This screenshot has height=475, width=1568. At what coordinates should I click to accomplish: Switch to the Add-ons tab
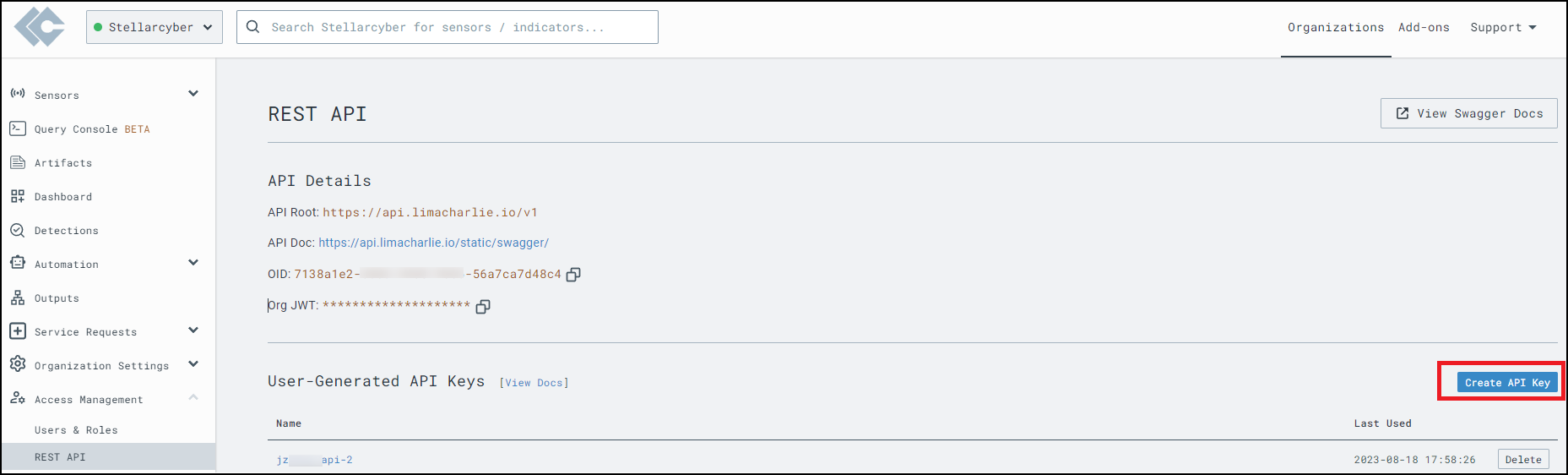tap(1424, 27)
